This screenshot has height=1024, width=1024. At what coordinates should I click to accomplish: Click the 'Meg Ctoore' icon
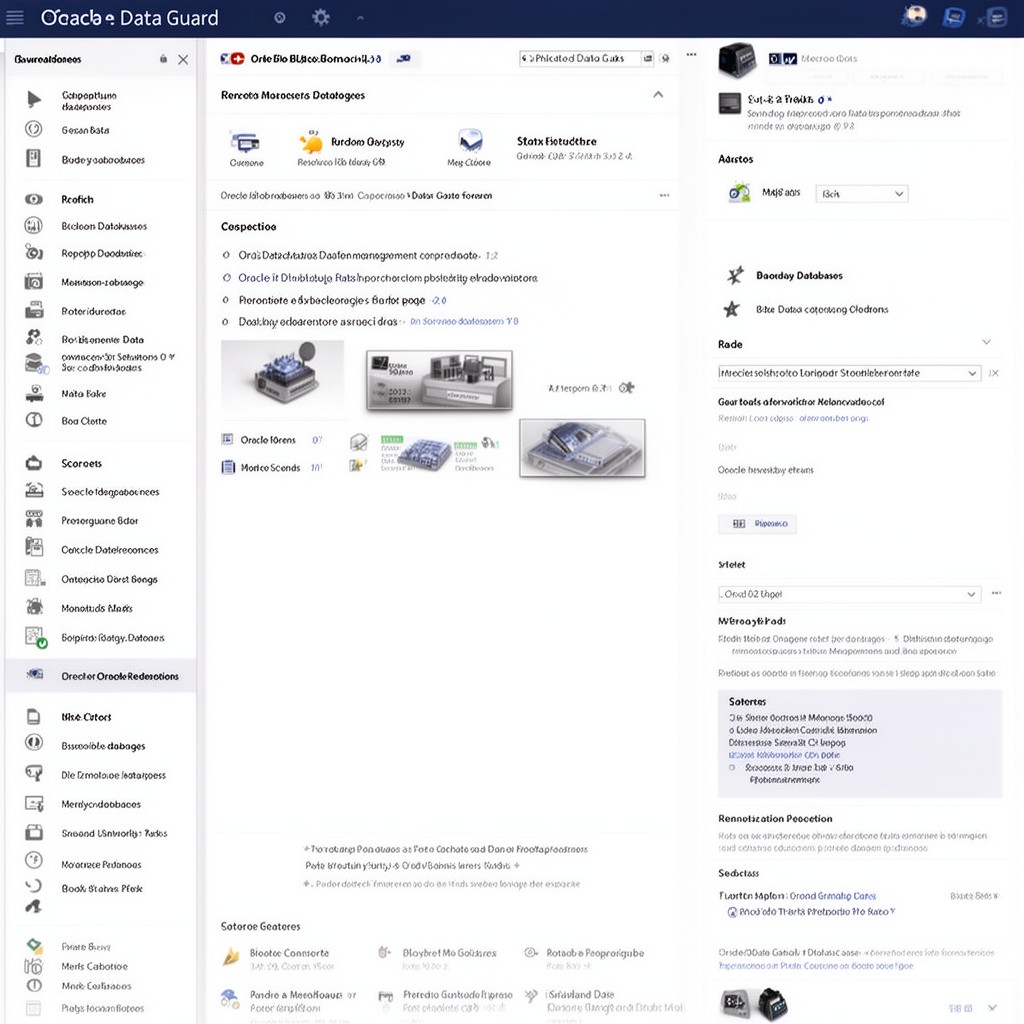point(471,140)
